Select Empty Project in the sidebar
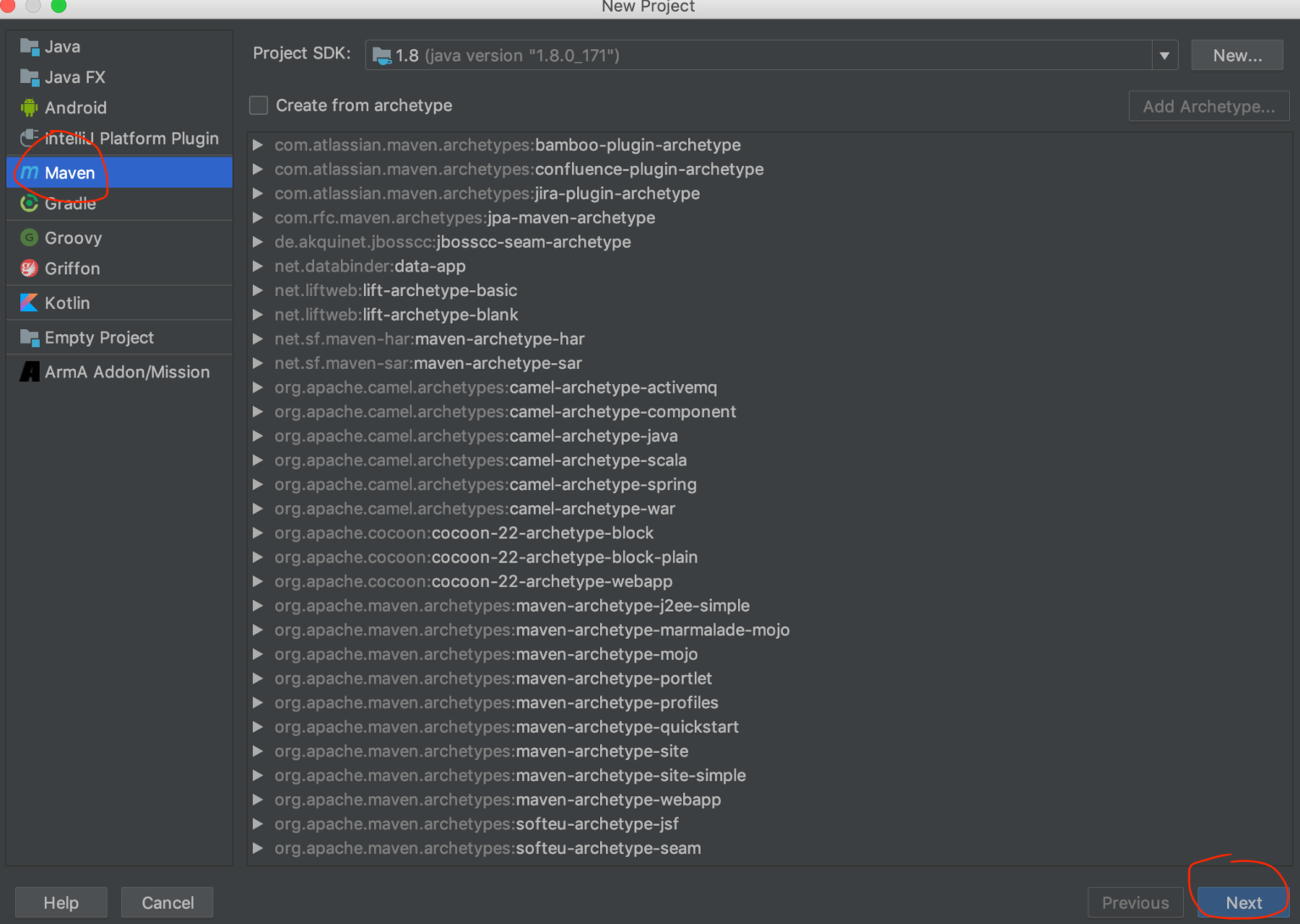The image size is (1300, 924). click(99, 337)
